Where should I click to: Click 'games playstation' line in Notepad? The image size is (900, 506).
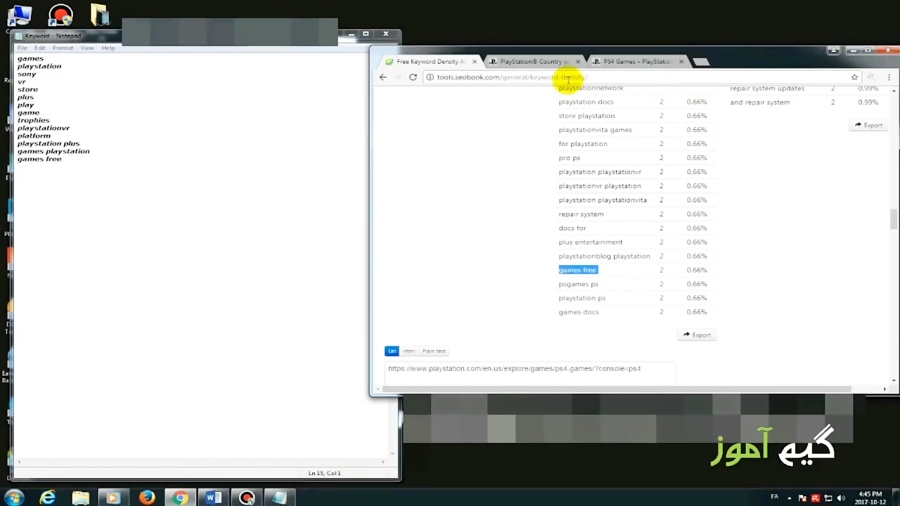pyautogui.click(x=53, y=151)
